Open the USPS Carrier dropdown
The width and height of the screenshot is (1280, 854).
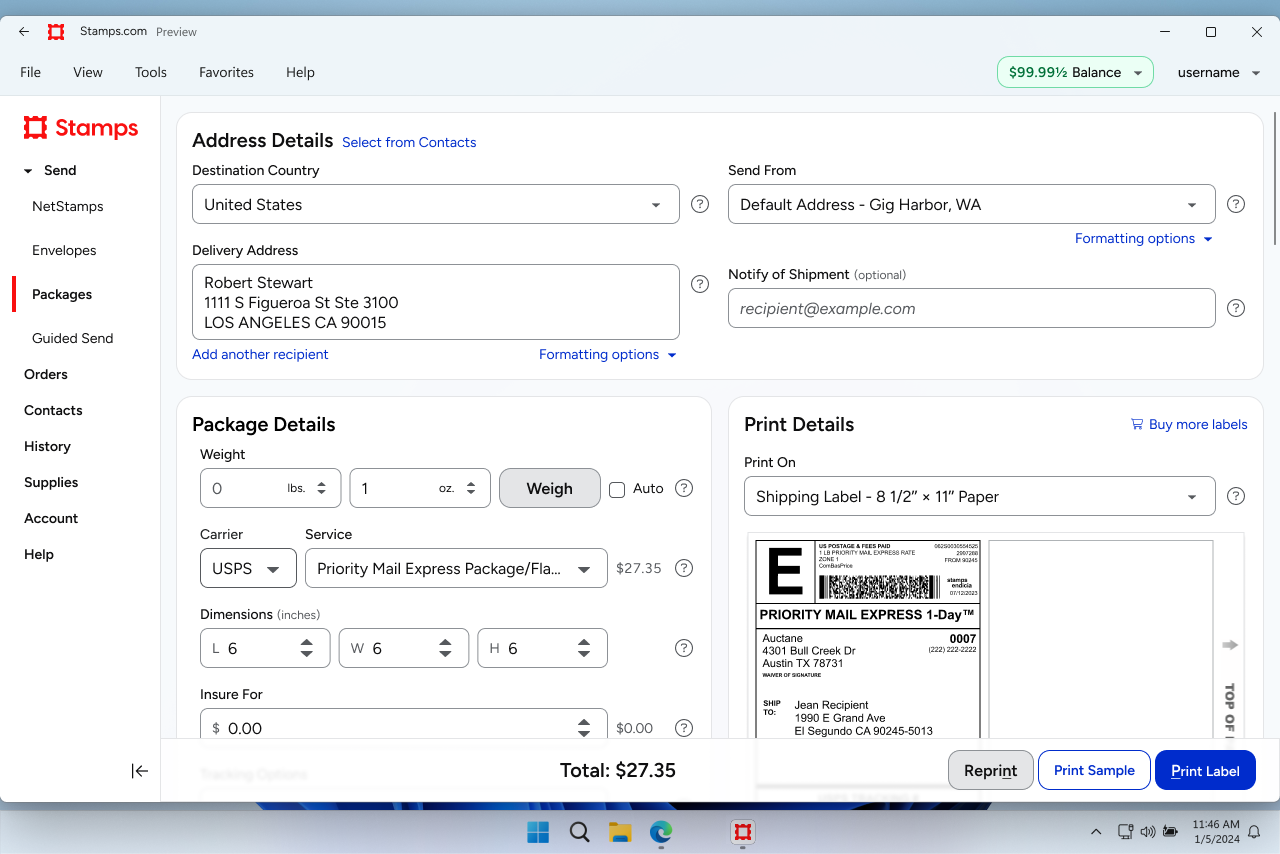tap(248, 568)
